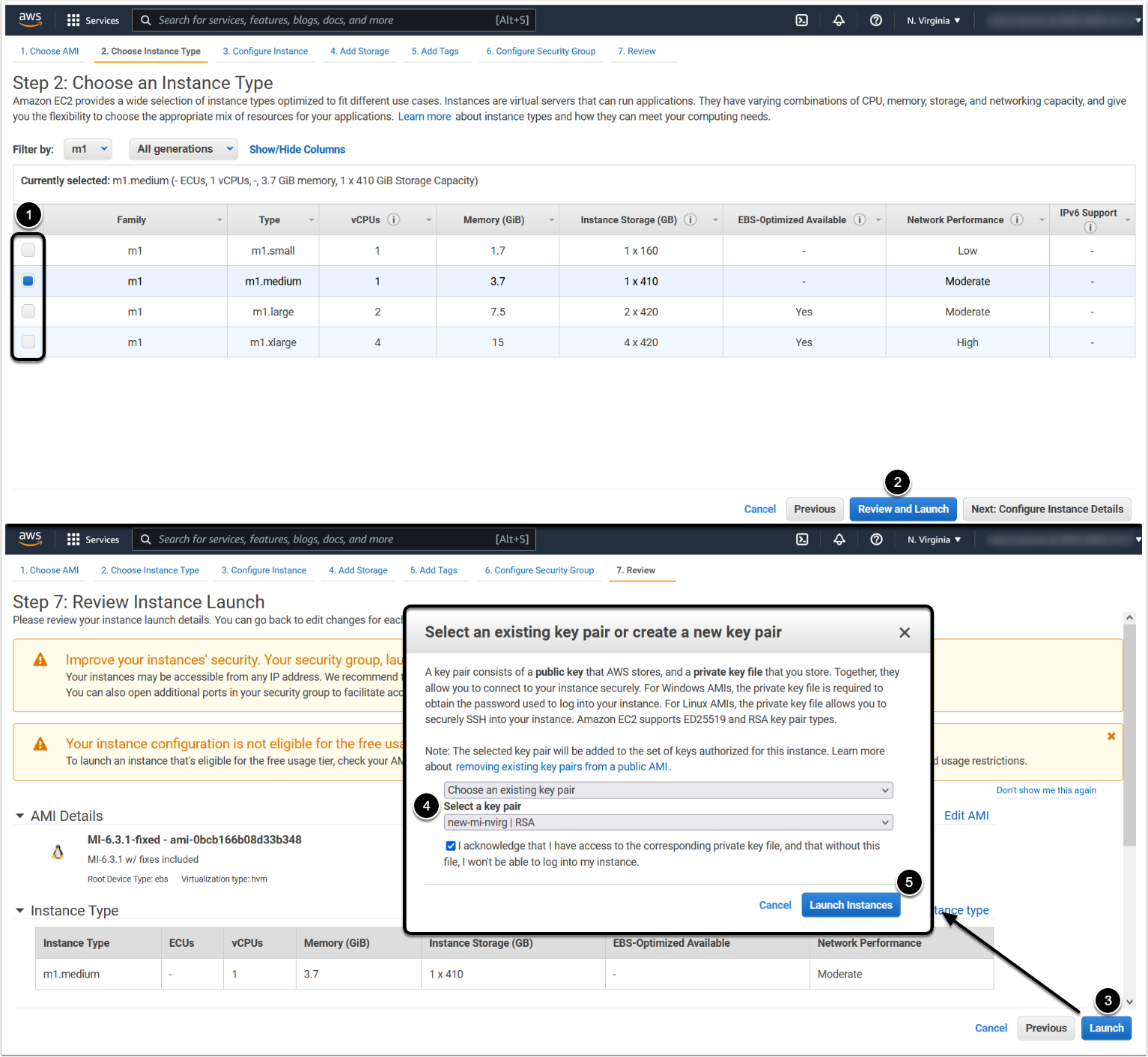Open '6. Configure Security Group' tab on Step 7 page
Image resolution: width=1148 pixels, height=1057 pixels.
tap(539, 570)
